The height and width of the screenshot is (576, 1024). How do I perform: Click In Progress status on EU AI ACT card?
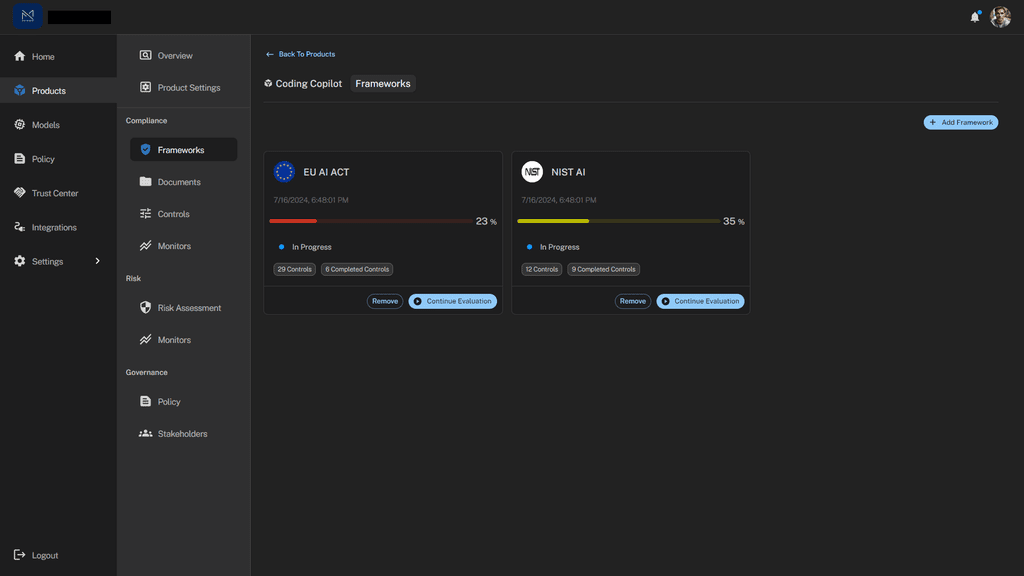(312, 247)
